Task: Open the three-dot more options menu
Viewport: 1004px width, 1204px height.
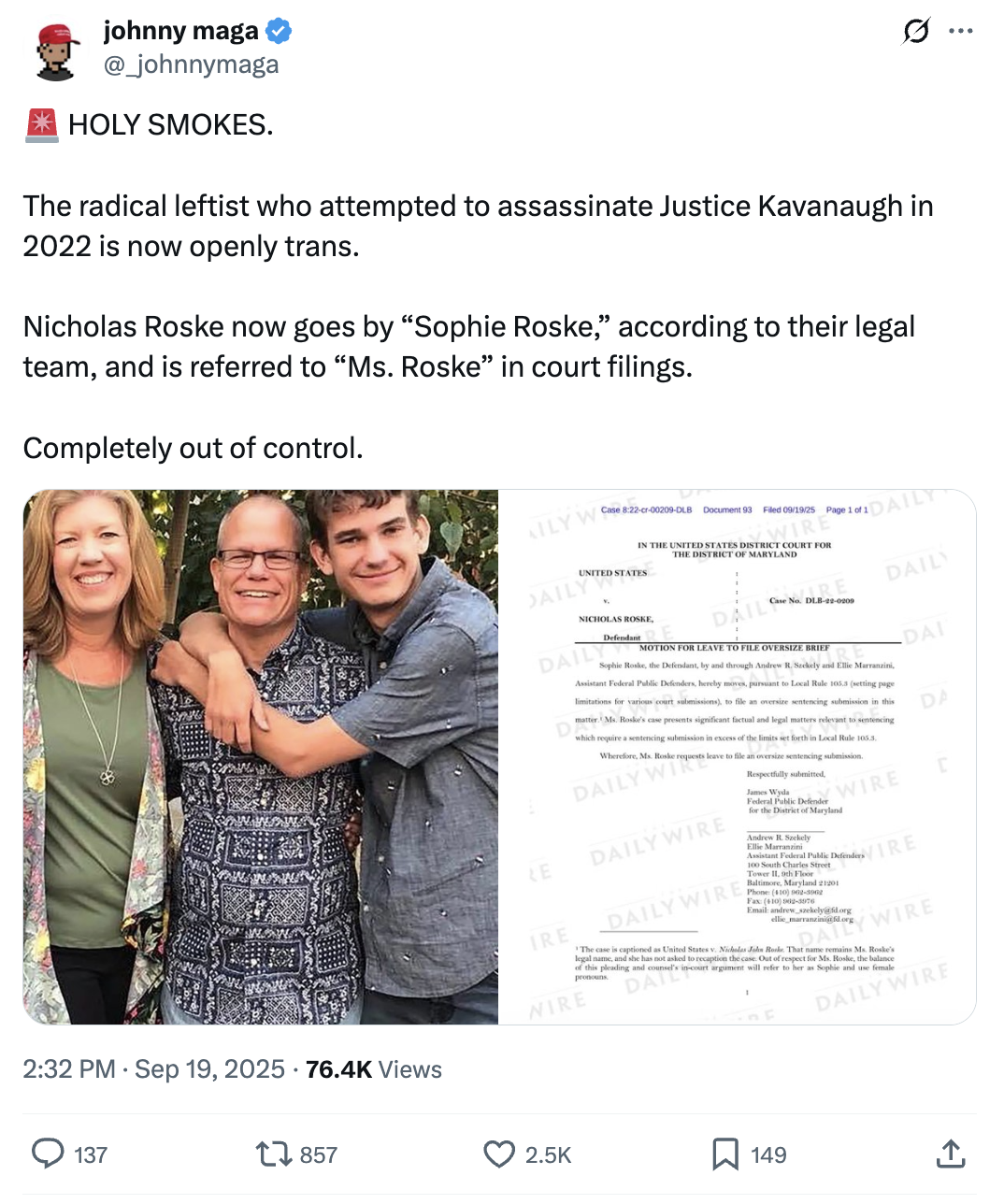Action: [x=960, y=32]
